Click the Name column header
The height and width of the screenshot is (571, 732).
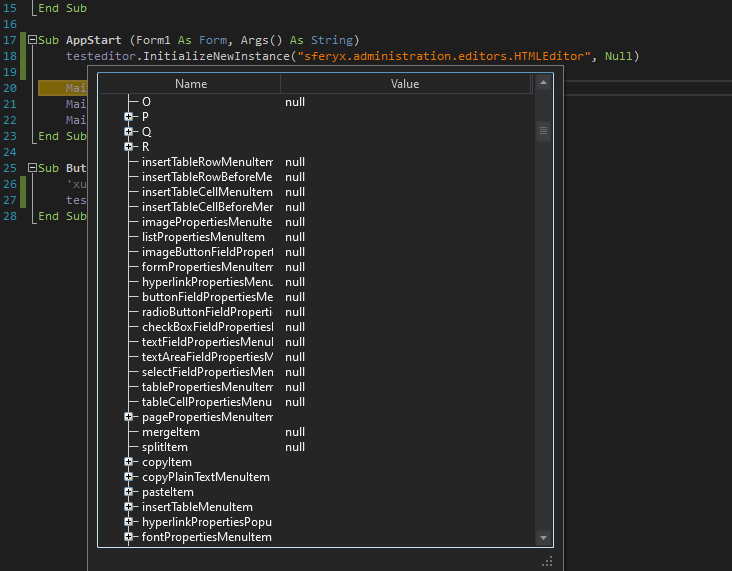pyautogui.click(x=190, y=84)
